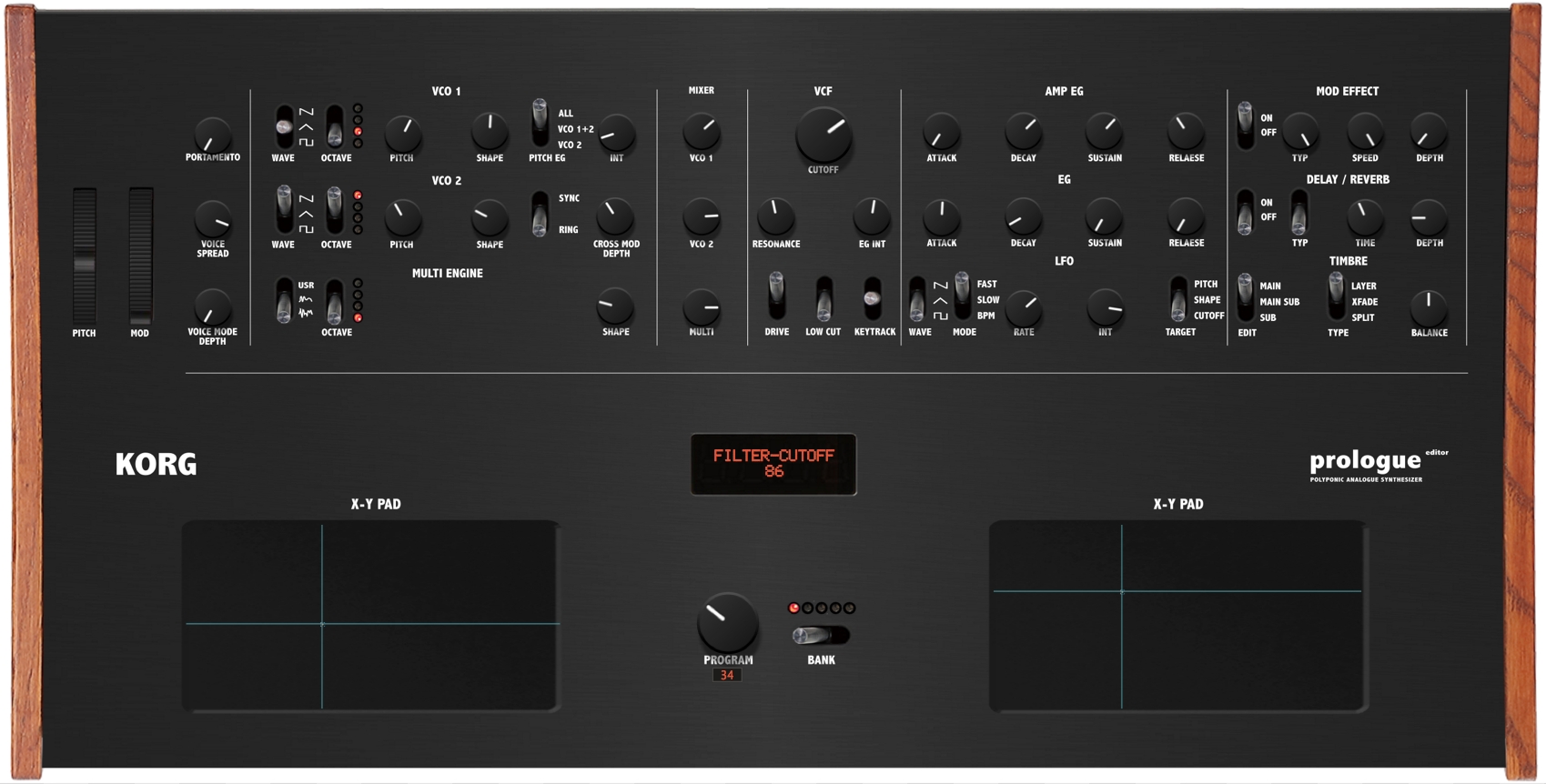Click the Amp EG Release knob

pyautogui.click(x=1186, y=133)
